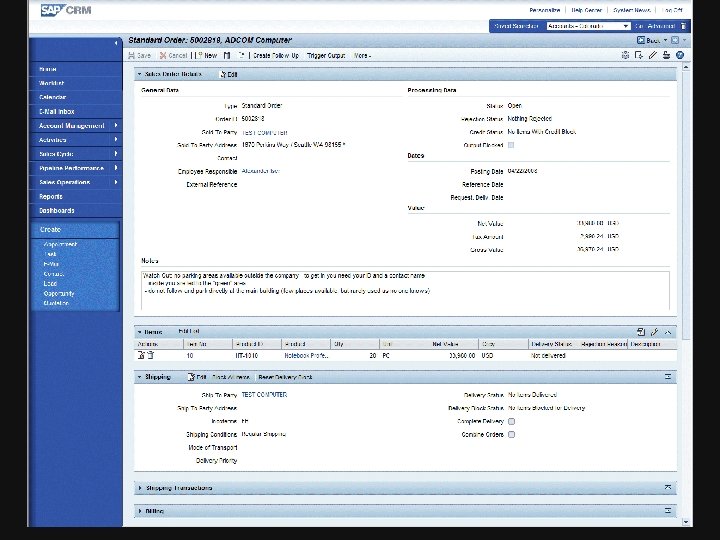
Task: Expand the Billing section
Action: (x=140, y=511)
